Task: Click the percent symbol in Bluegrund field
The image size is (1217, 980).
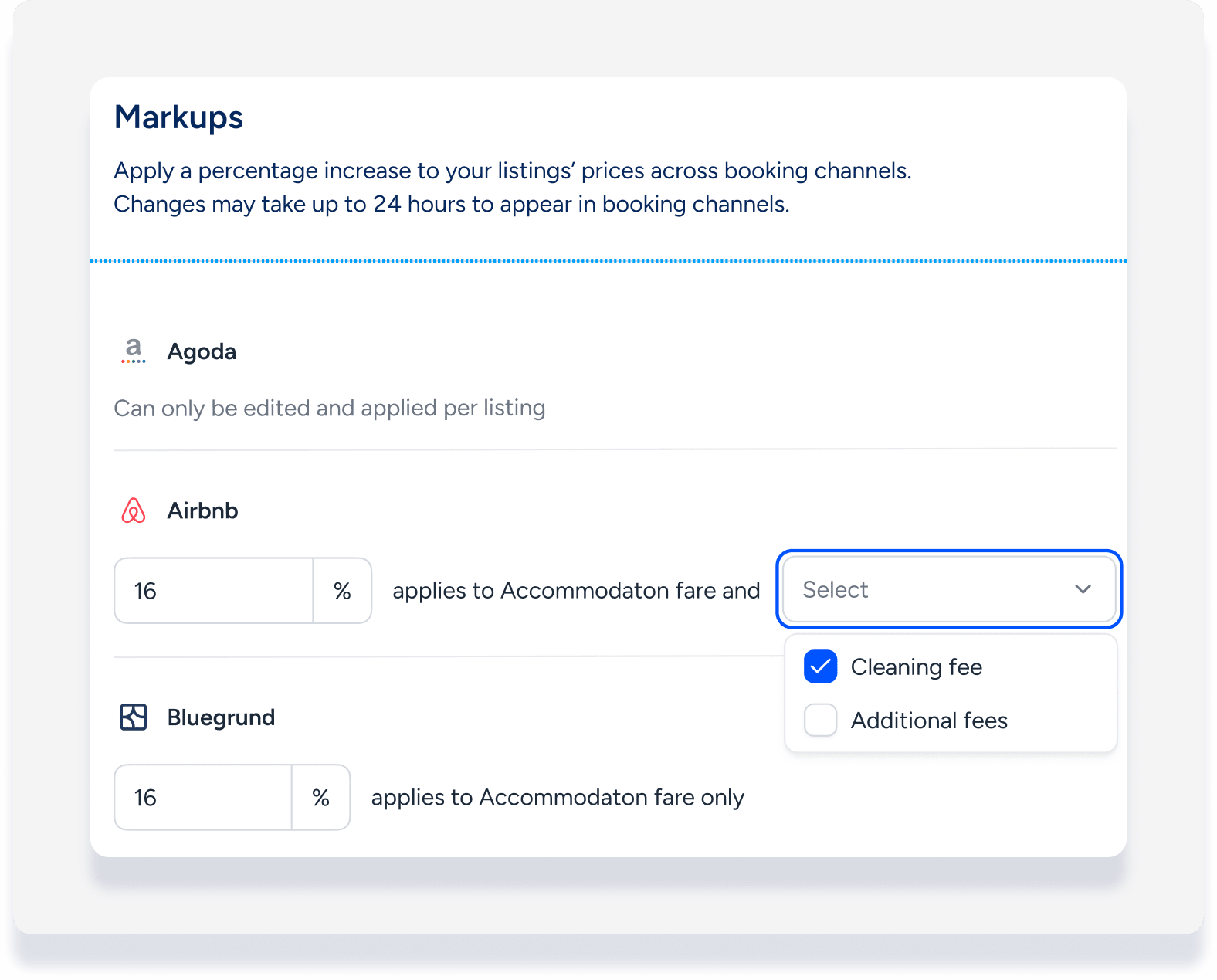Action: click(x=321, y=798)
